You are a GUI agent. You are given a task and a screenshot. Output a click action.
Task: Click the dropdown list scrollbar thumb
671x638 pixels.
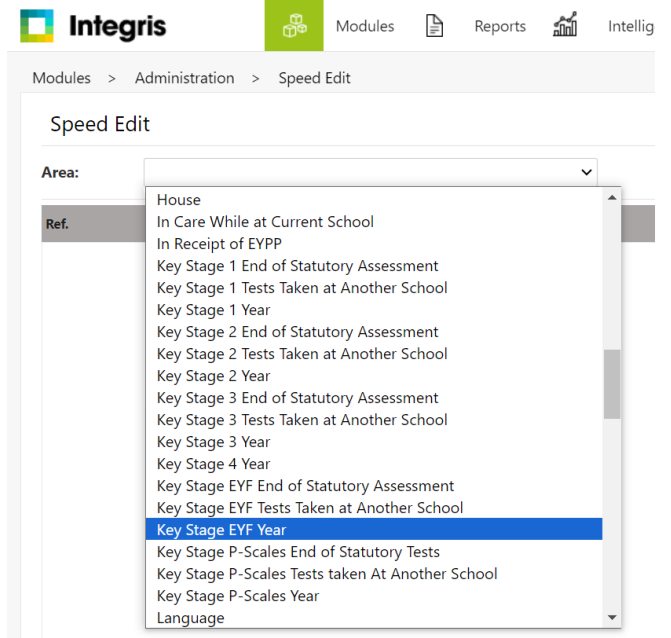click(x=612, y=383)
